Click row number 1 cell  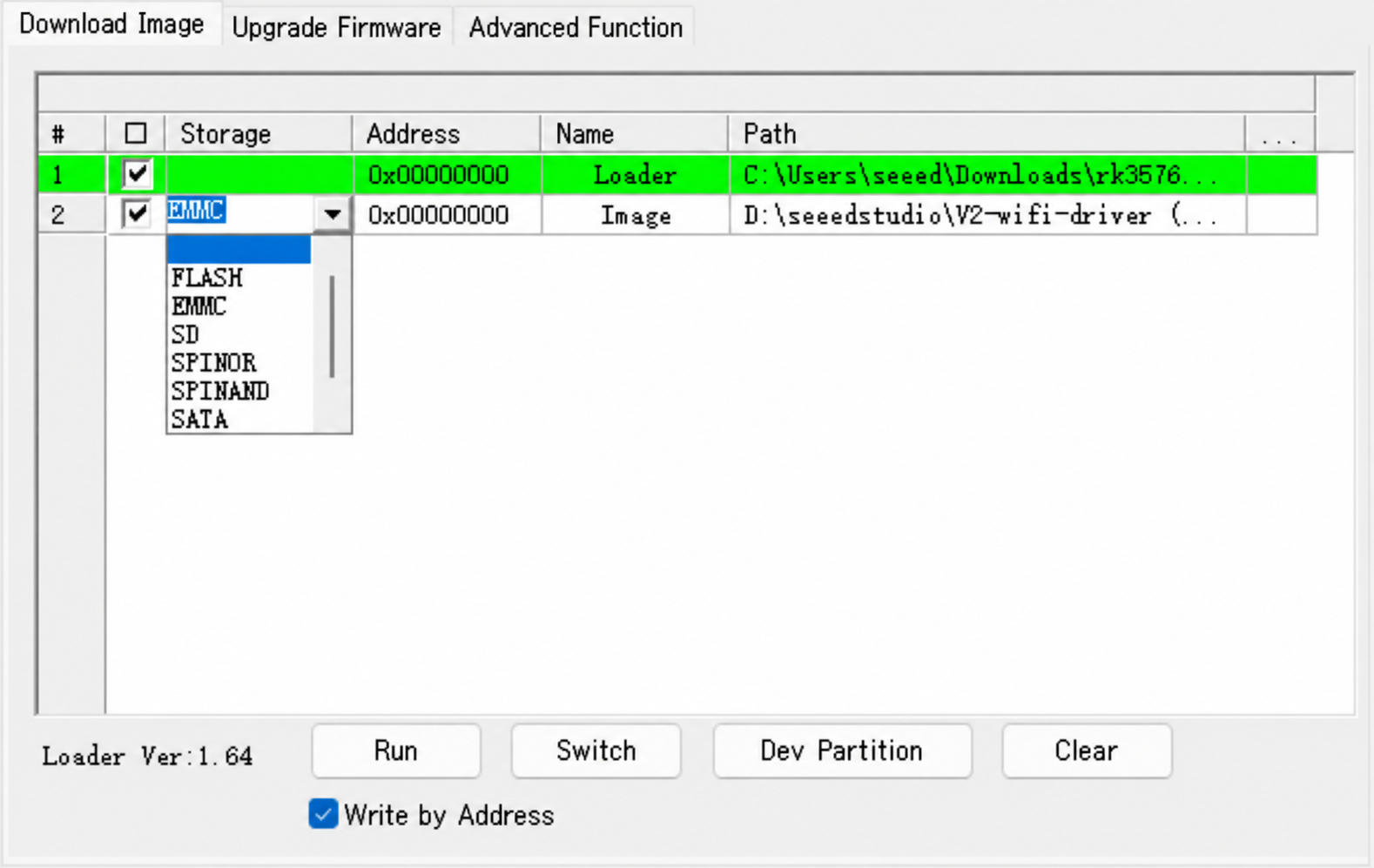pyautogui.click(x=71, y=175)
